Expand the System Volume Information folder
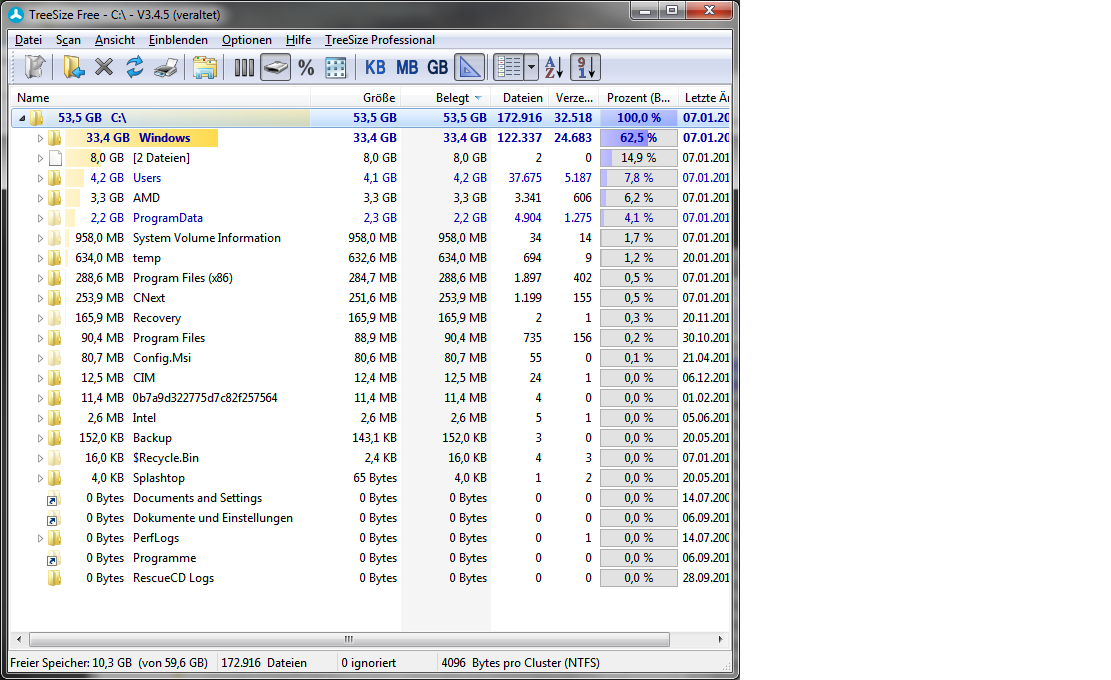1111x680 pixels. click(40, 238)
